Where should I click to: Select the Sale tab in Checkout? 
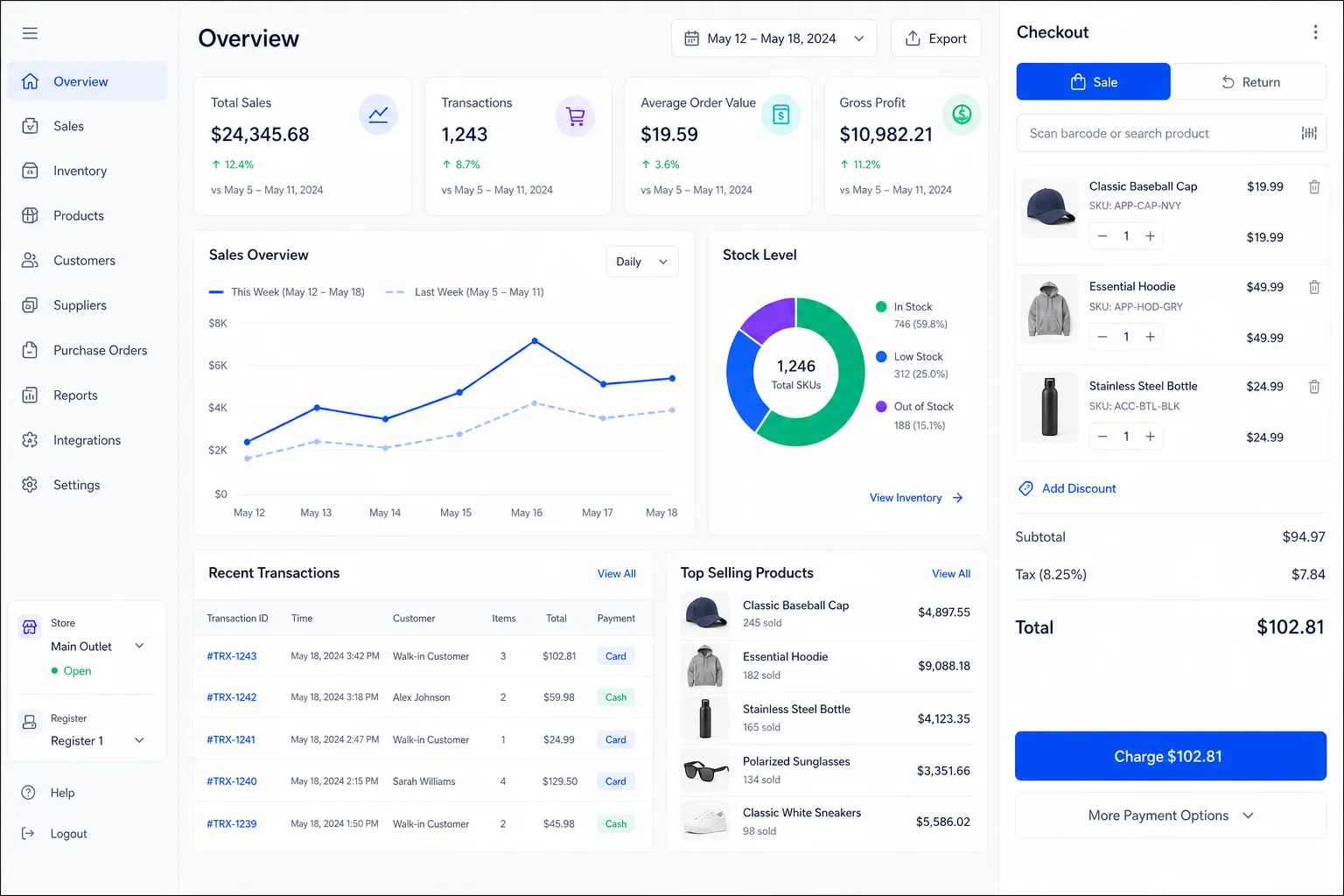[x=1093, y=81]
